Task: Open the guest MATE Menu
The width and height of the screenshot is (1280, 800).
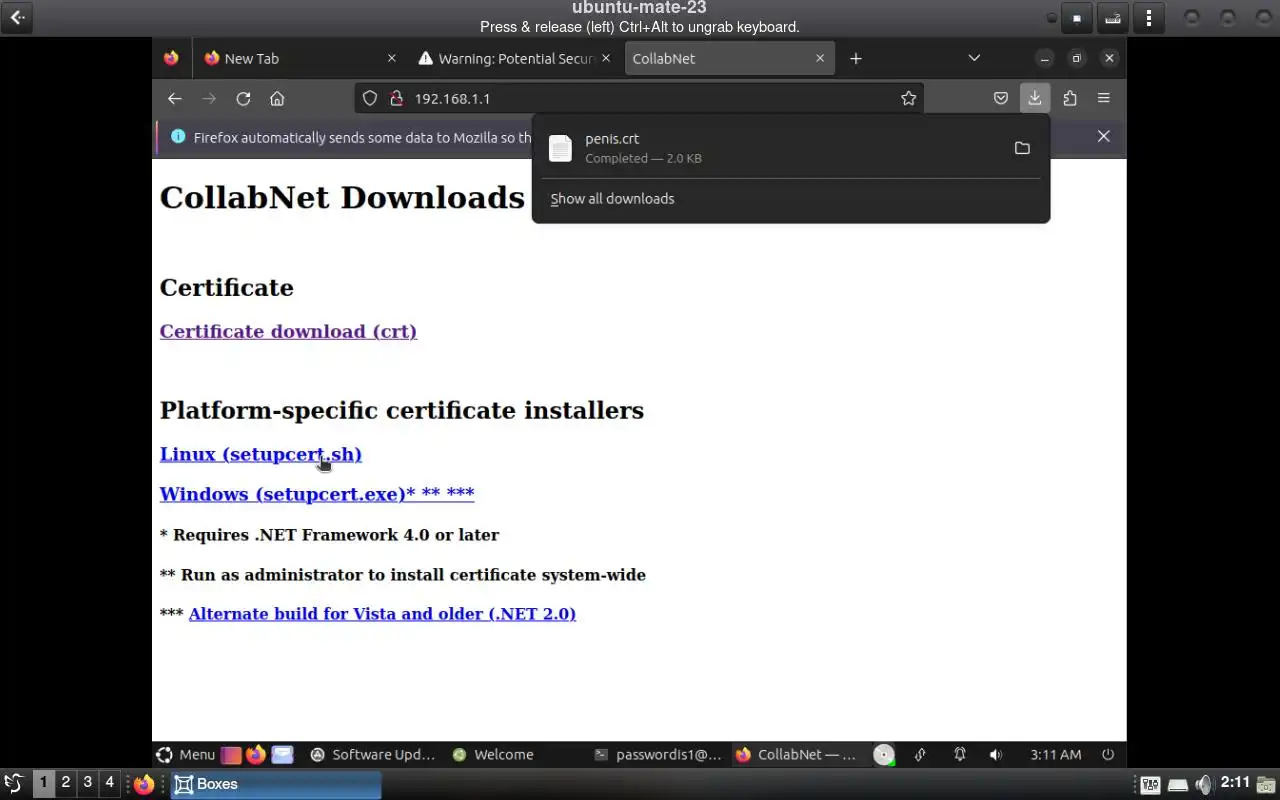Action: click(186, 755)
